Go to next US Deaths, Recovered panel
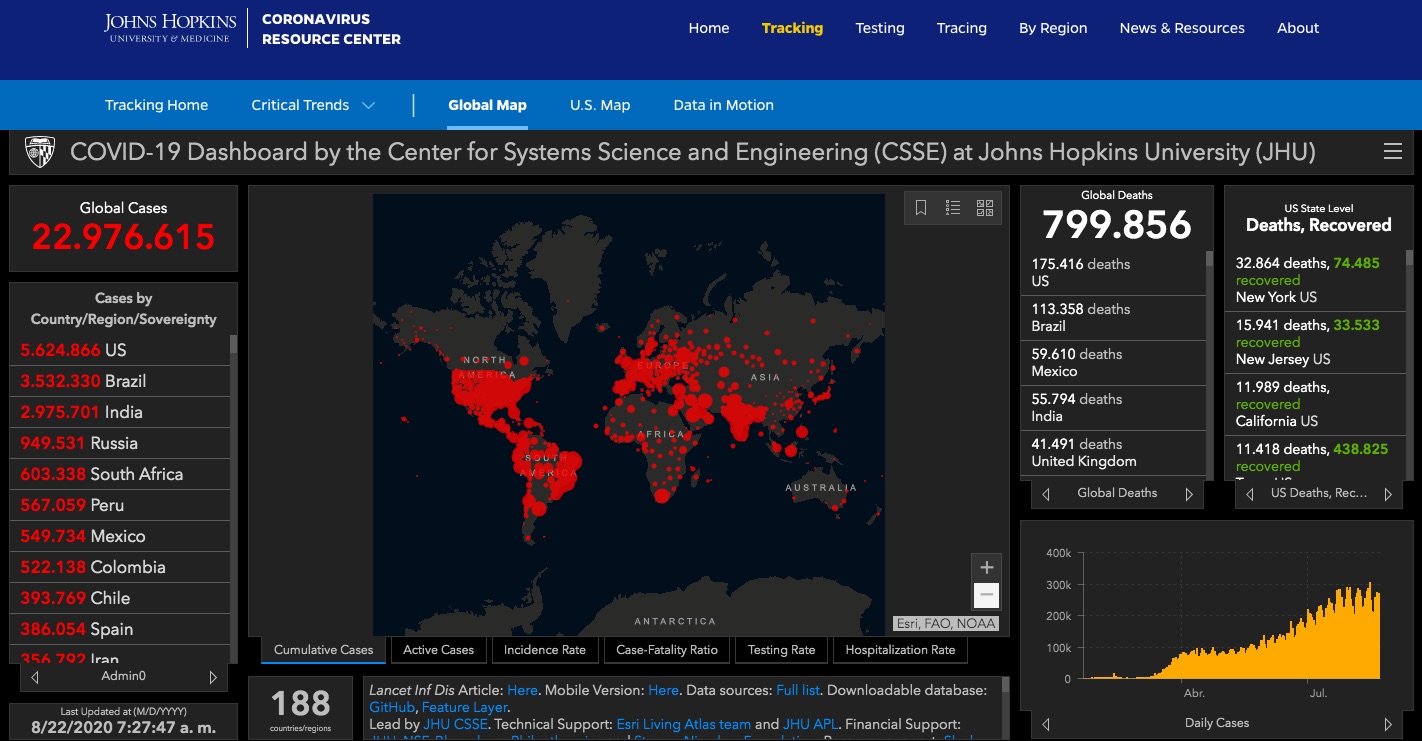 (1388, 494)
